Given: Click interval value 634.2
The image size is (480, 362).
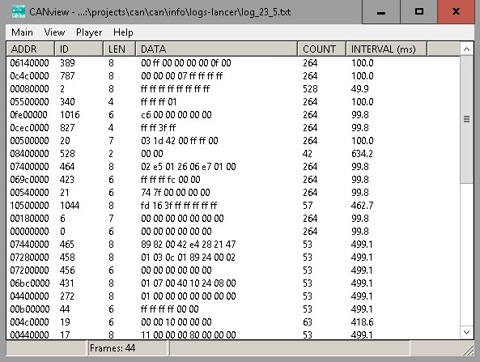Looking at the screenshot, I should click(362, 154).
